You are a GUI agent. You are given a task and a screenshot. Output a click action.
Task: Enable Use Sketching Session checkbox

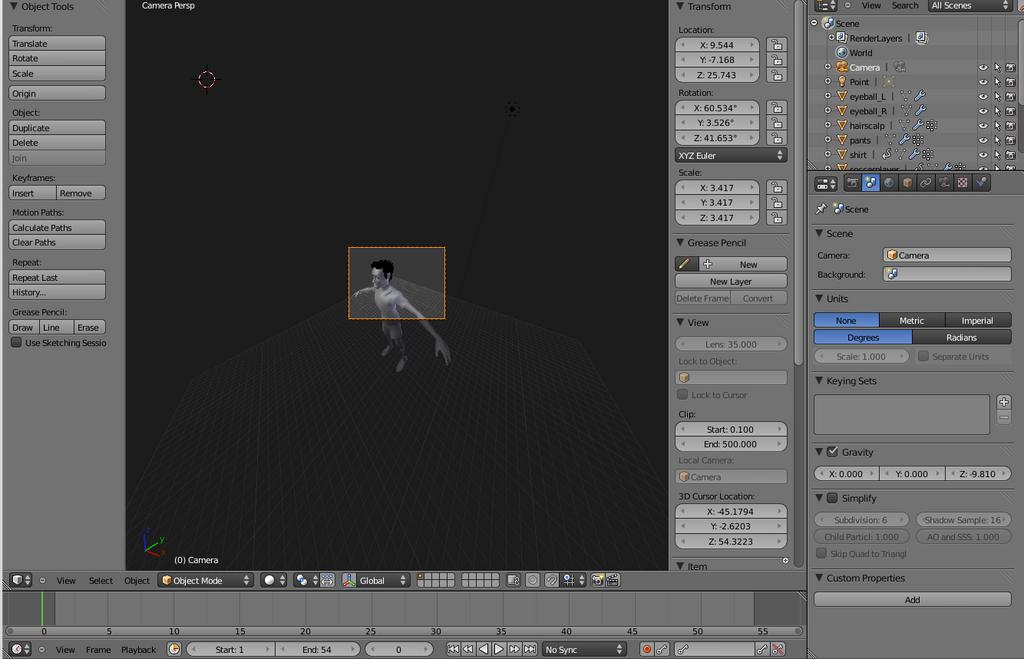tap(16, 342)
